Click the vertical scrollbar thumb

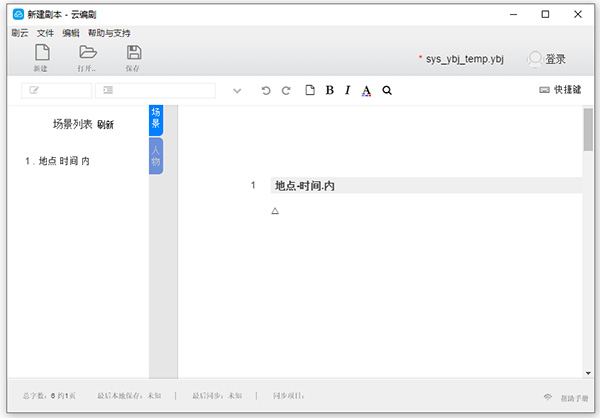pyautogui.click(x=588, y=129)
